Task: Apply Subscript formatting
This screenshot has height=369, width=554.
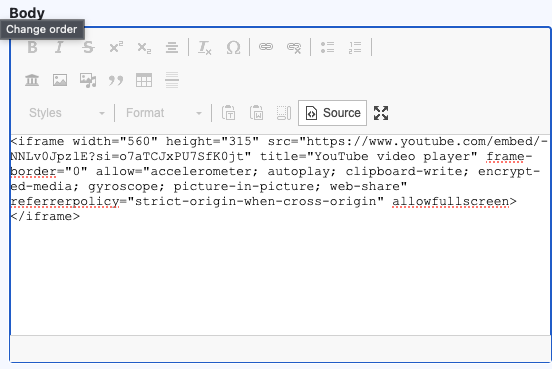Action: click(144, 47)
